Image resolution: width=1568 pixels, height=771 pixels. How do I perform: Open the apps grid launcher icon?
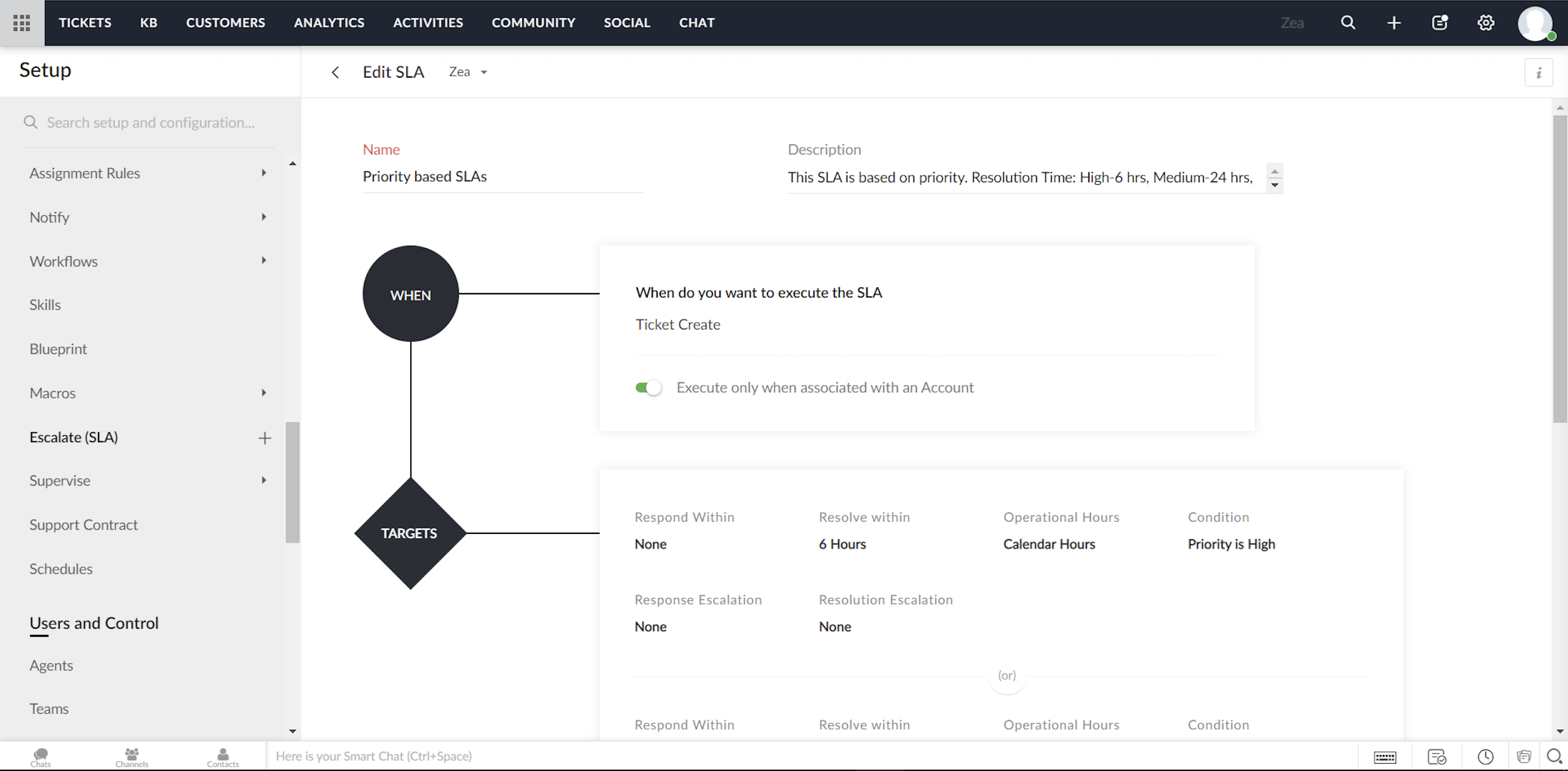22,23
